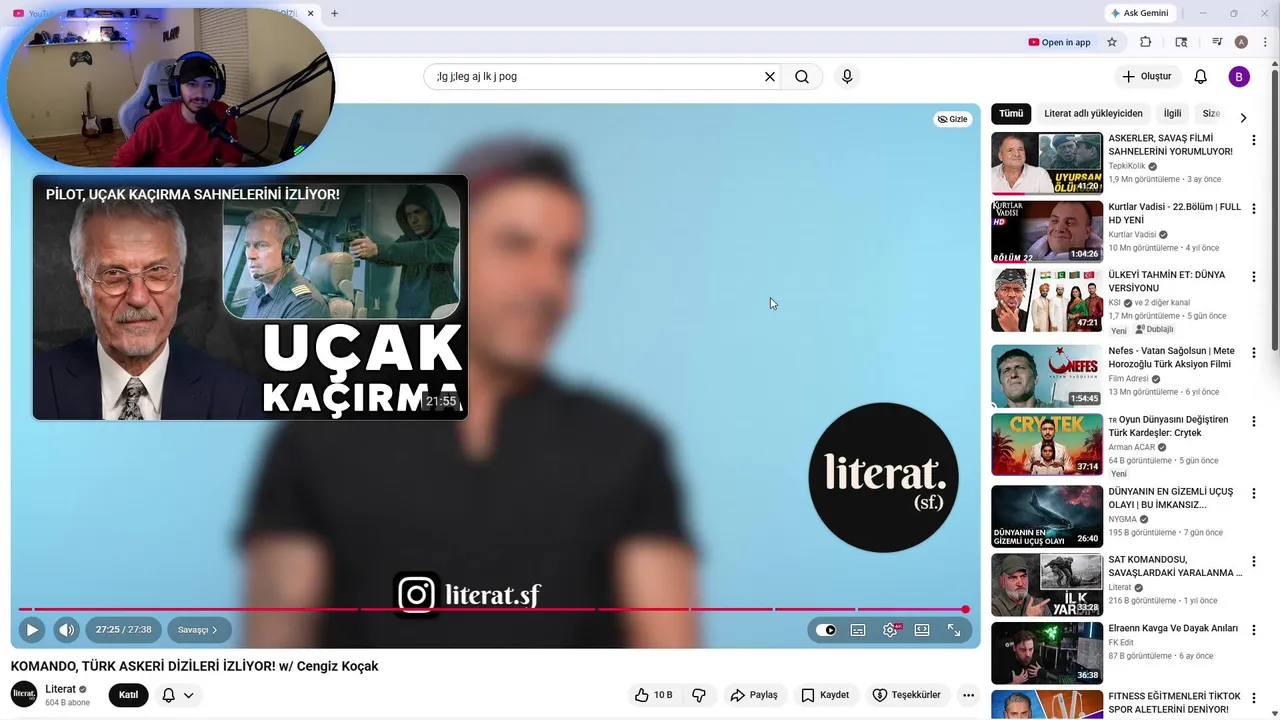Open SAT KOMANDOSU video title

(x=1175, y=566)
